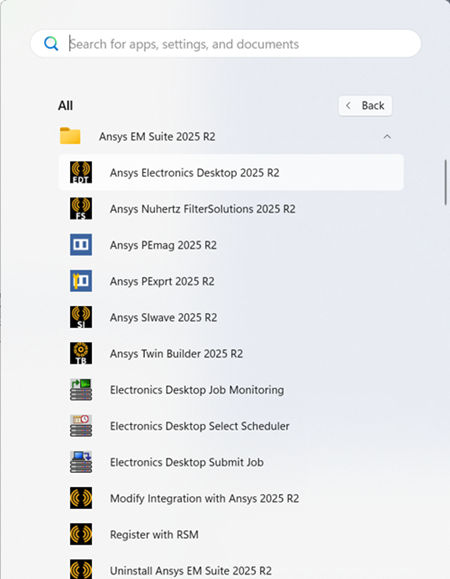This screenshot has height=579, width=450.
Task: Click the Register with RSM icon
Action: pyautogui.click(x=81, y=534)
